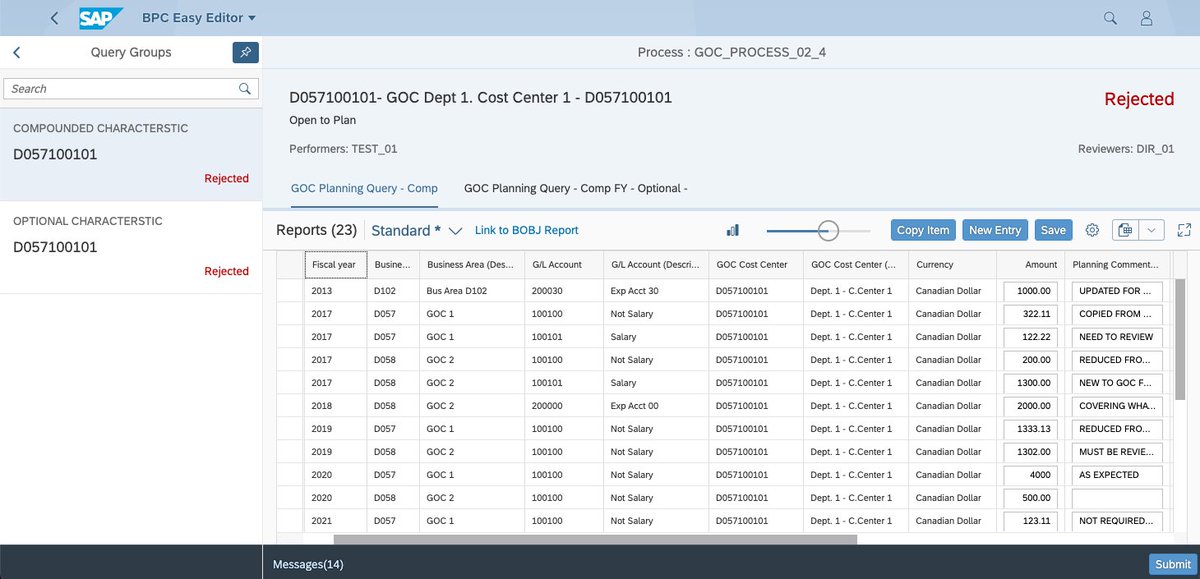Click the horizontal scrollbar of the table
The width and height of the screenshot is (1200, 579).
tap(595, 539)
